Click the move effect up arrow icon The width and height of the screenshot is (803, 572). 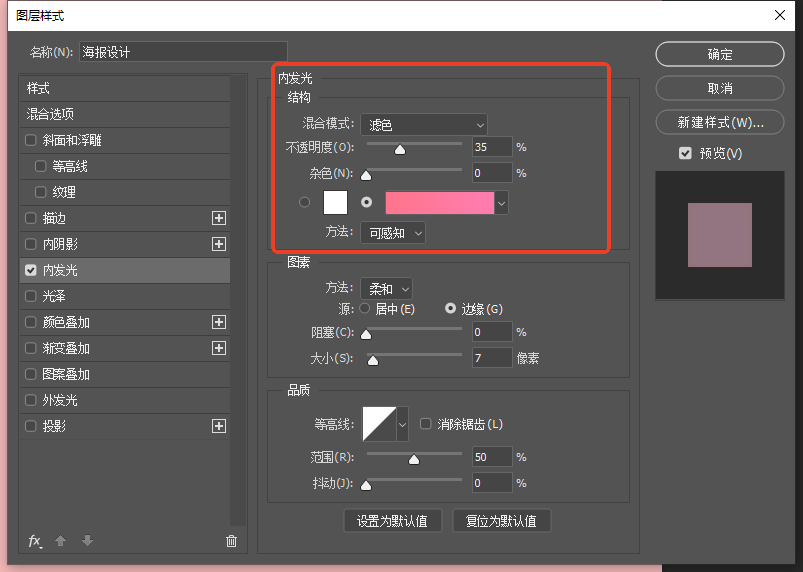click(x=60, y=541)
